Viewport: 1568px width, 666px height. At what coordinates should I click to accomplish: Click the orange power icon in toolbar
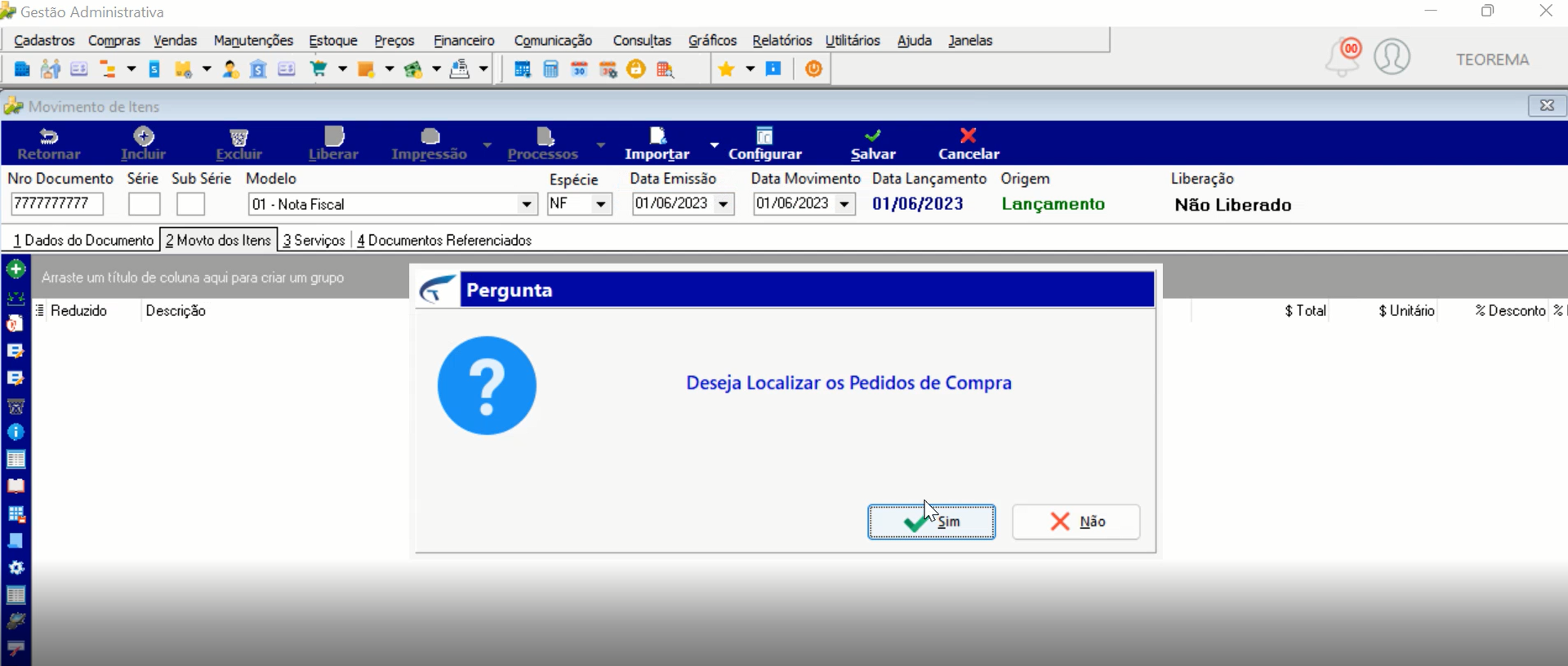(x=813, y=69)
